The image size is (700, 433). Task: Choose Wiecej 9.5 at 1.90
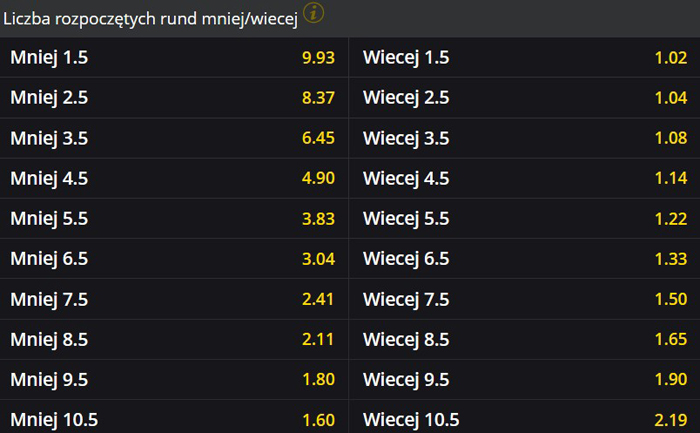pyautogui.click(x=524, y=380)
